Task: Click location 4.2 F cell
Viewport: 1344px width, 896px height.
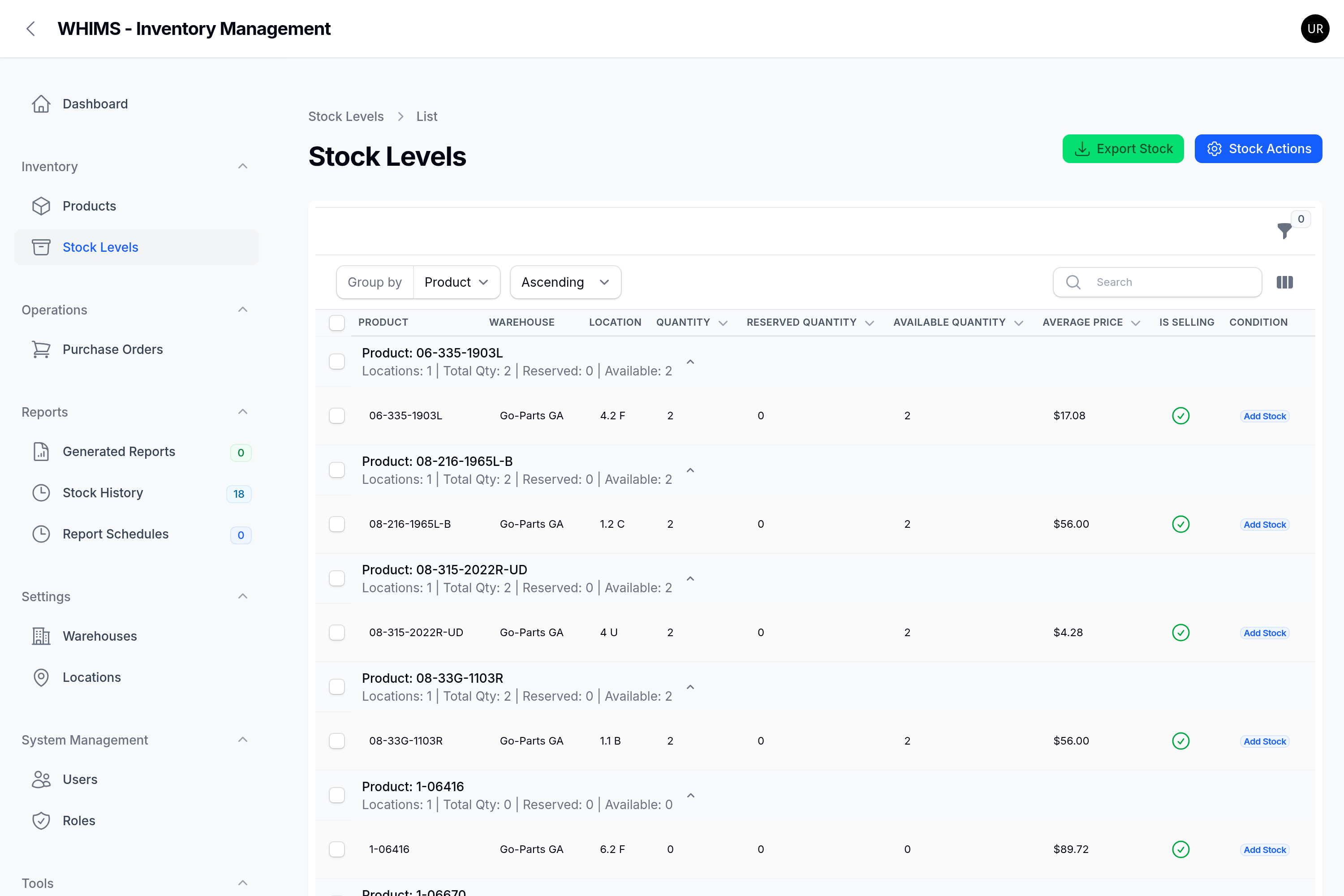Action: [612, 416]
